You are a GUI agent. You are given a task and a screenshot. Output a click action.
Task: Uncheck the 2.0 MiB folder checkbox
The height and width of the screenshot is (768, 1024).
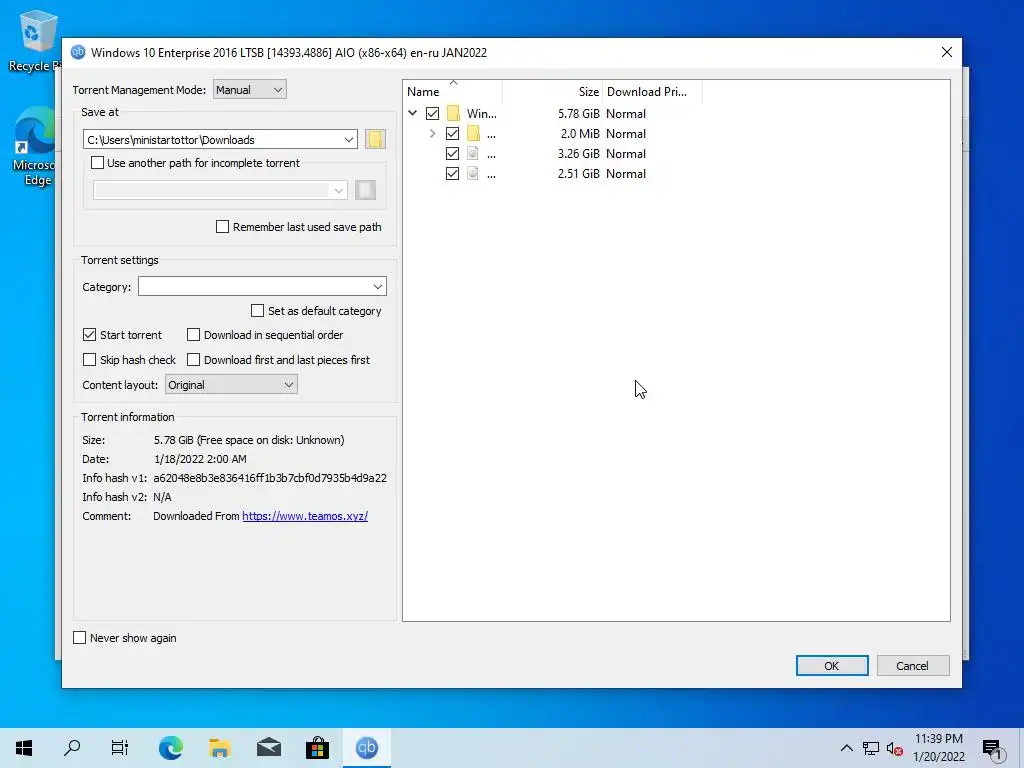[x=452, y=134]
